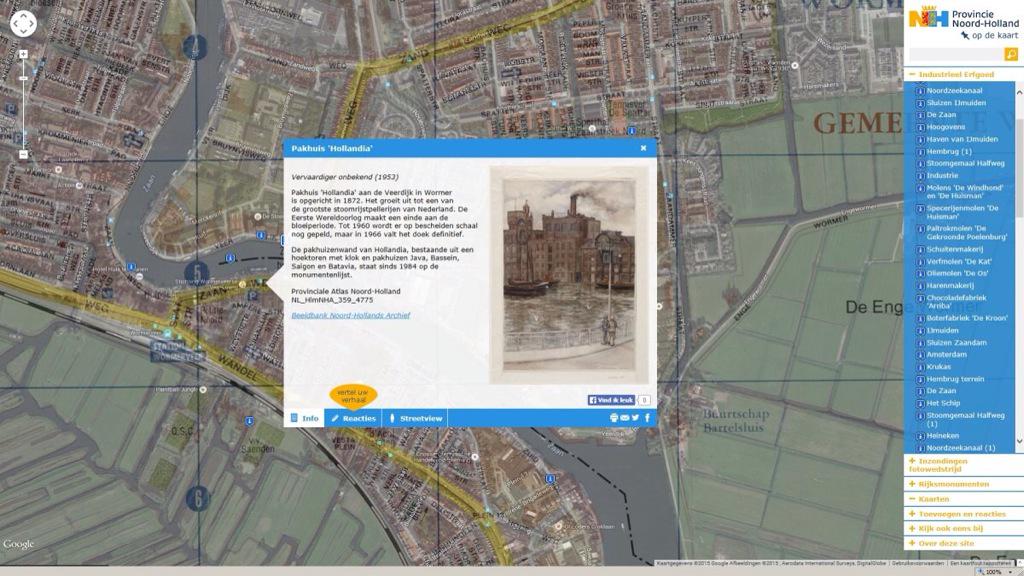Select Hembrug terrein in the list
This screenshot has height=576, width=1024.
coord(955,379)
